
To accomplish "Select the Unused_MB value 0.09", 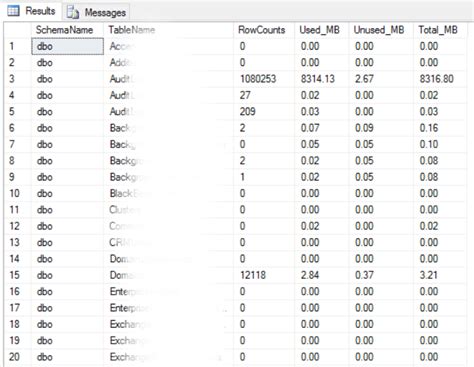I will [364, 128].
